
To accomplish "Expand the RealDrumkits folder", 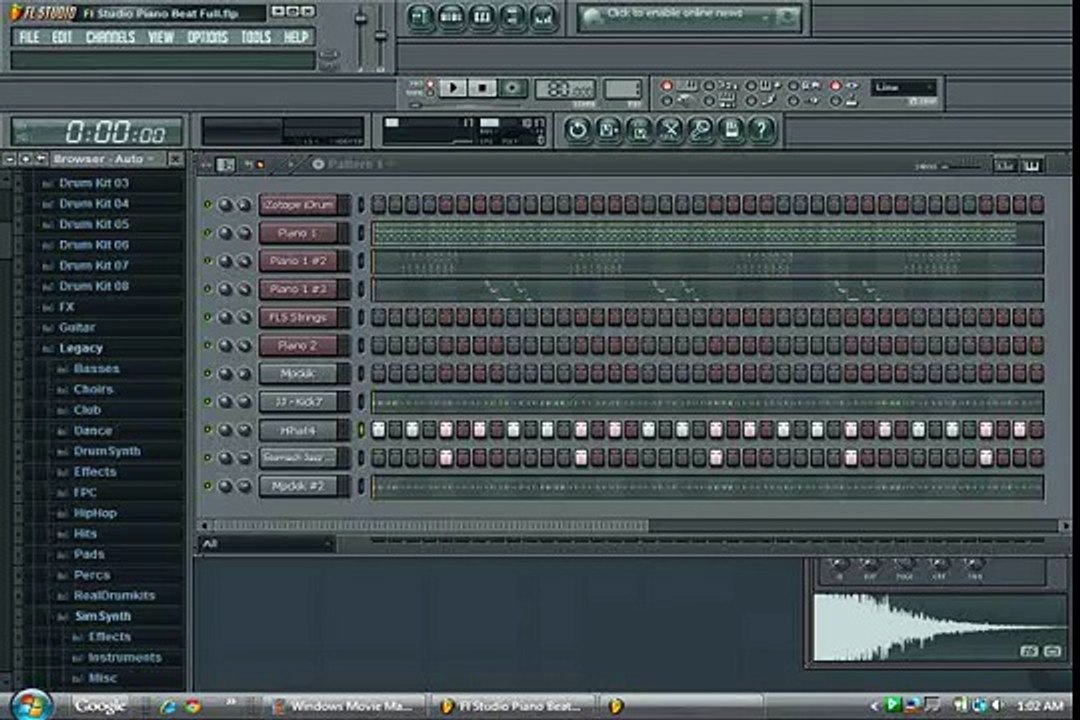I will [x=114, y=596].
